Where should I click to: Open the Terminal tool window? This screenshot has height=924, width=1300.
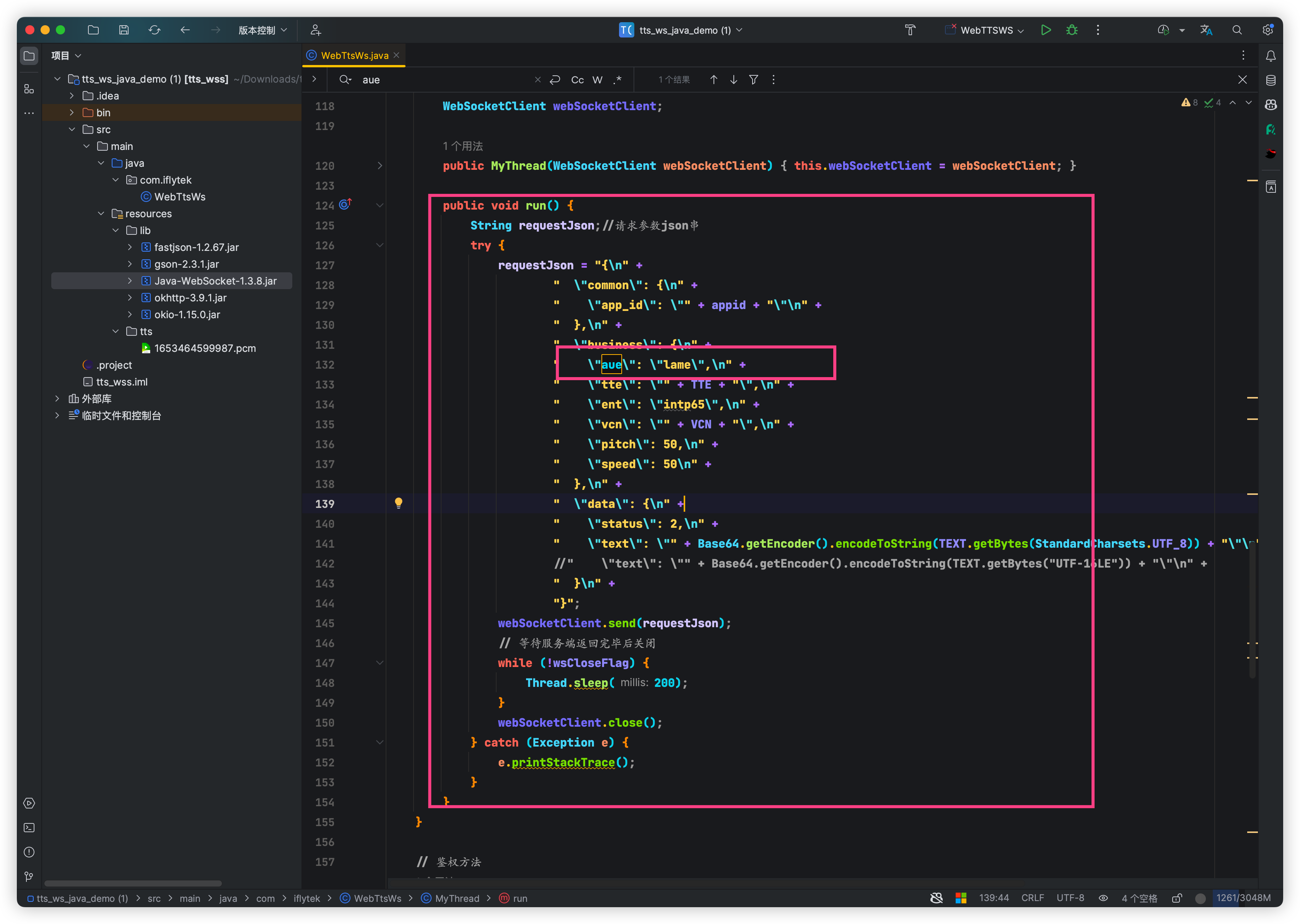tap(29, 828)
